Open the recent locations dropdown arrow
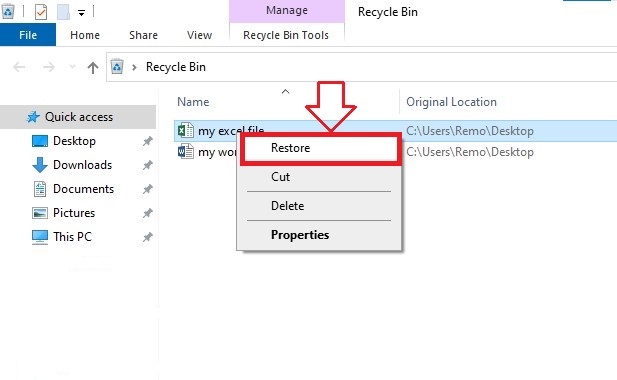The image size is (617, 380). (x=72, y=67)
